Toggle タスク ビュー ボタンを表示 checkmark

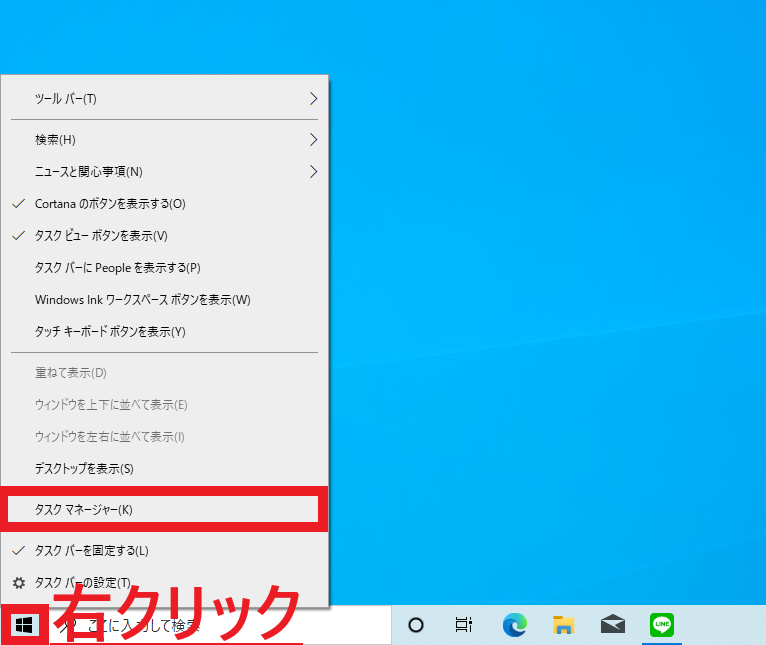pyautogui.click(x=101, y=236)
